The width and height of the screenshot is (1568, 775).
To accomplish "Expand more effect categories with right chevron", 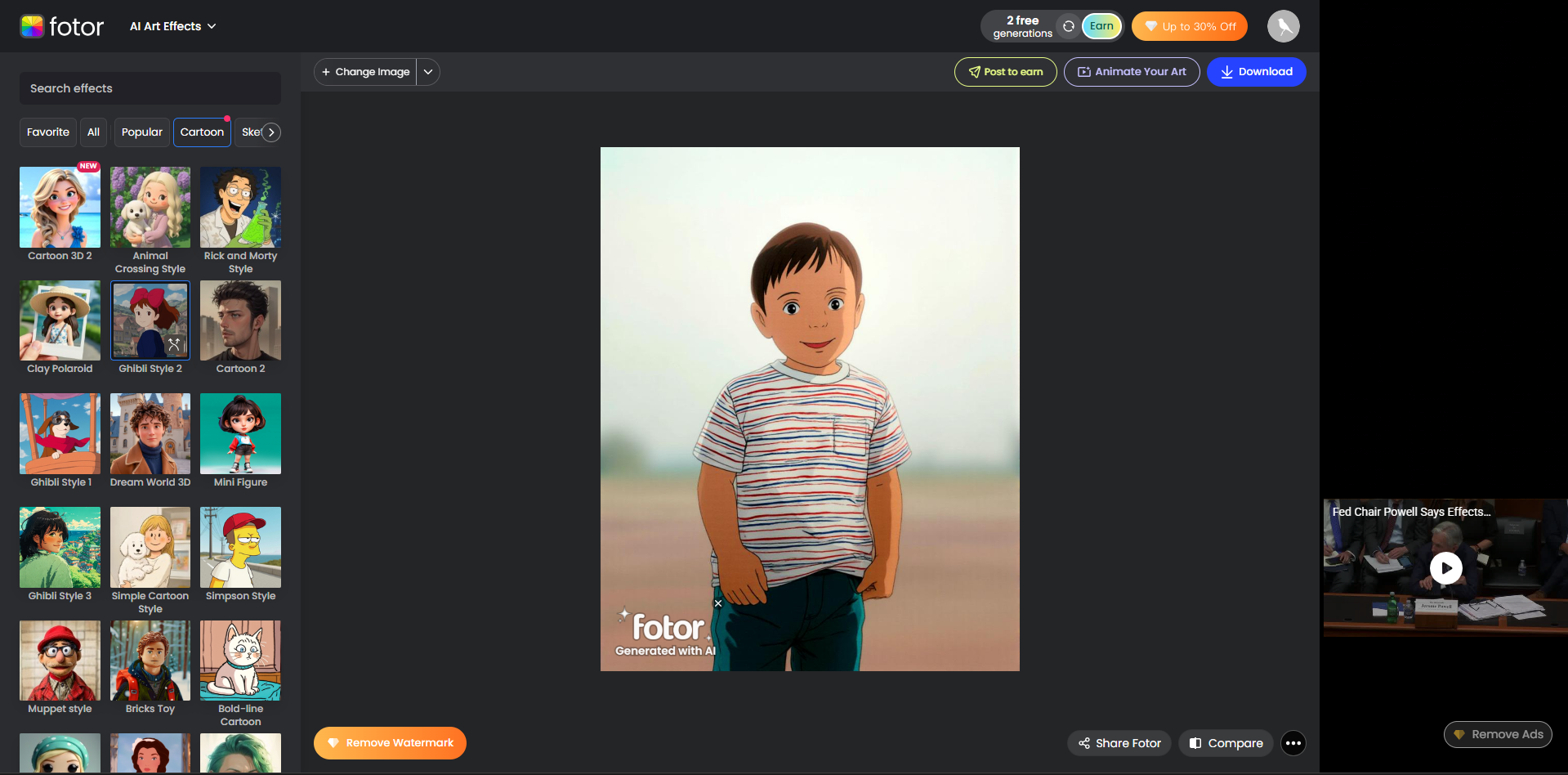I will 270,132.
